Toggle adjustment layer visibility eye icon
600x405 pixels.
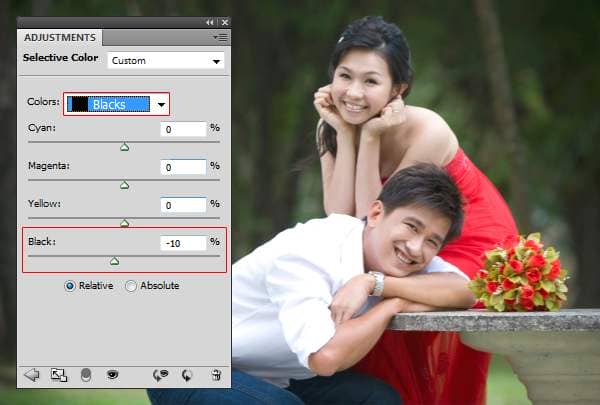(112, 374)
